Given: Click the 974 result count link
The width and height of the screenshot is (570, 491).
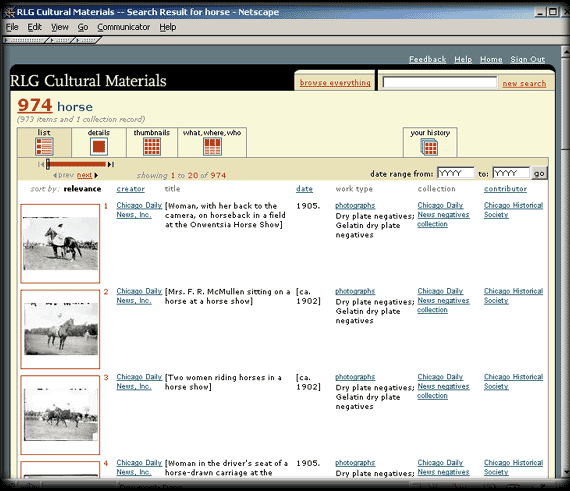Looking at the screenshot, I should click(x=35, y=105).
